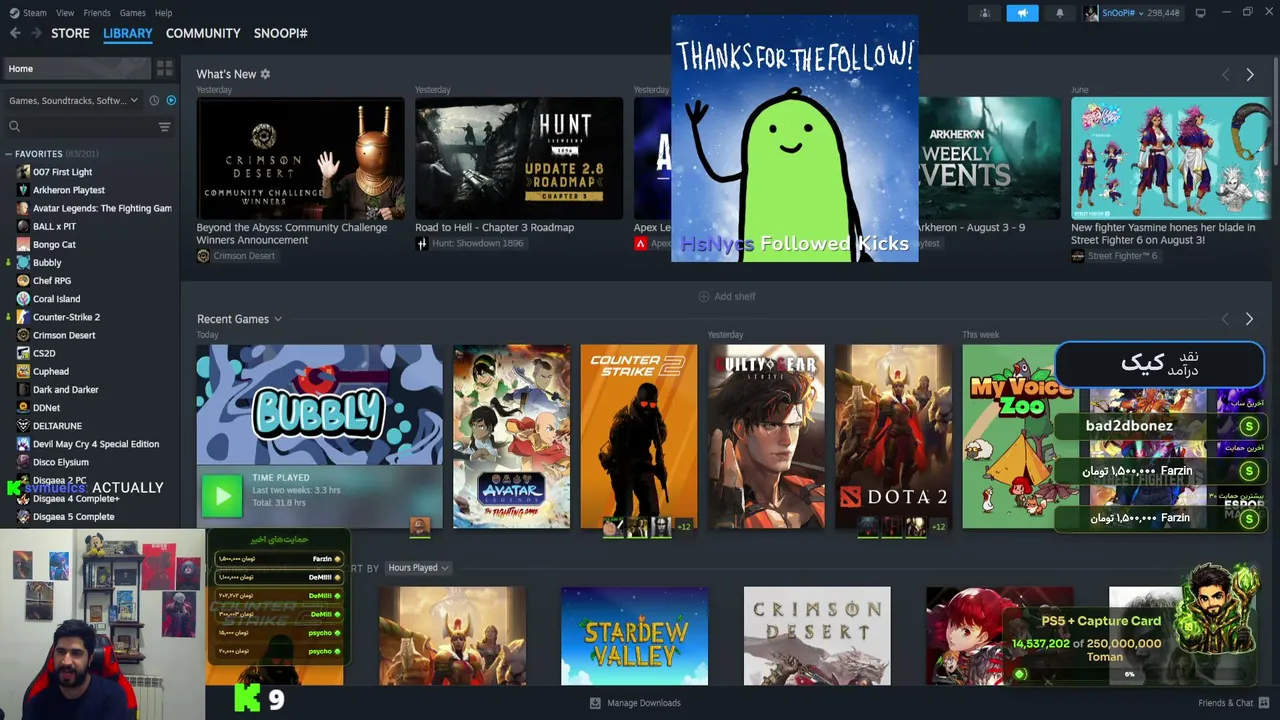Open the Counter-Strike 2 recent game cover

[x=639, y=437]
